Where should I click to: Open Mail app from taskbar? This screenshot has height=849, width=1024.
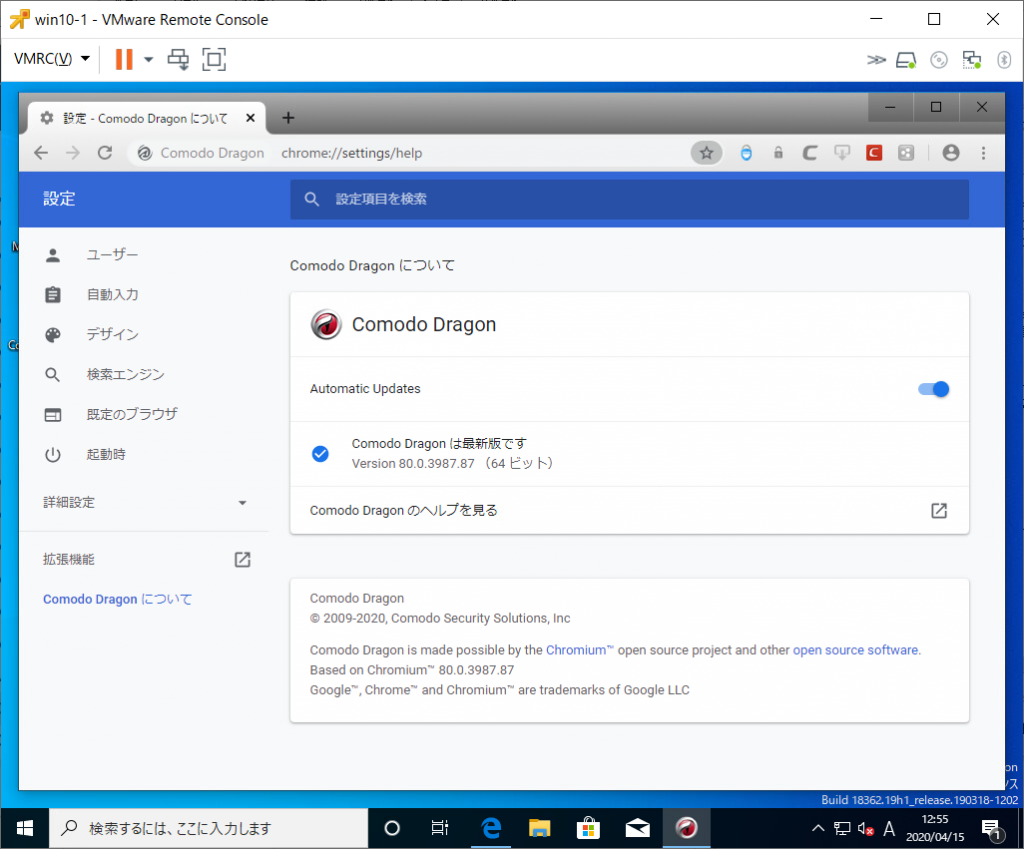click(637, 828)
